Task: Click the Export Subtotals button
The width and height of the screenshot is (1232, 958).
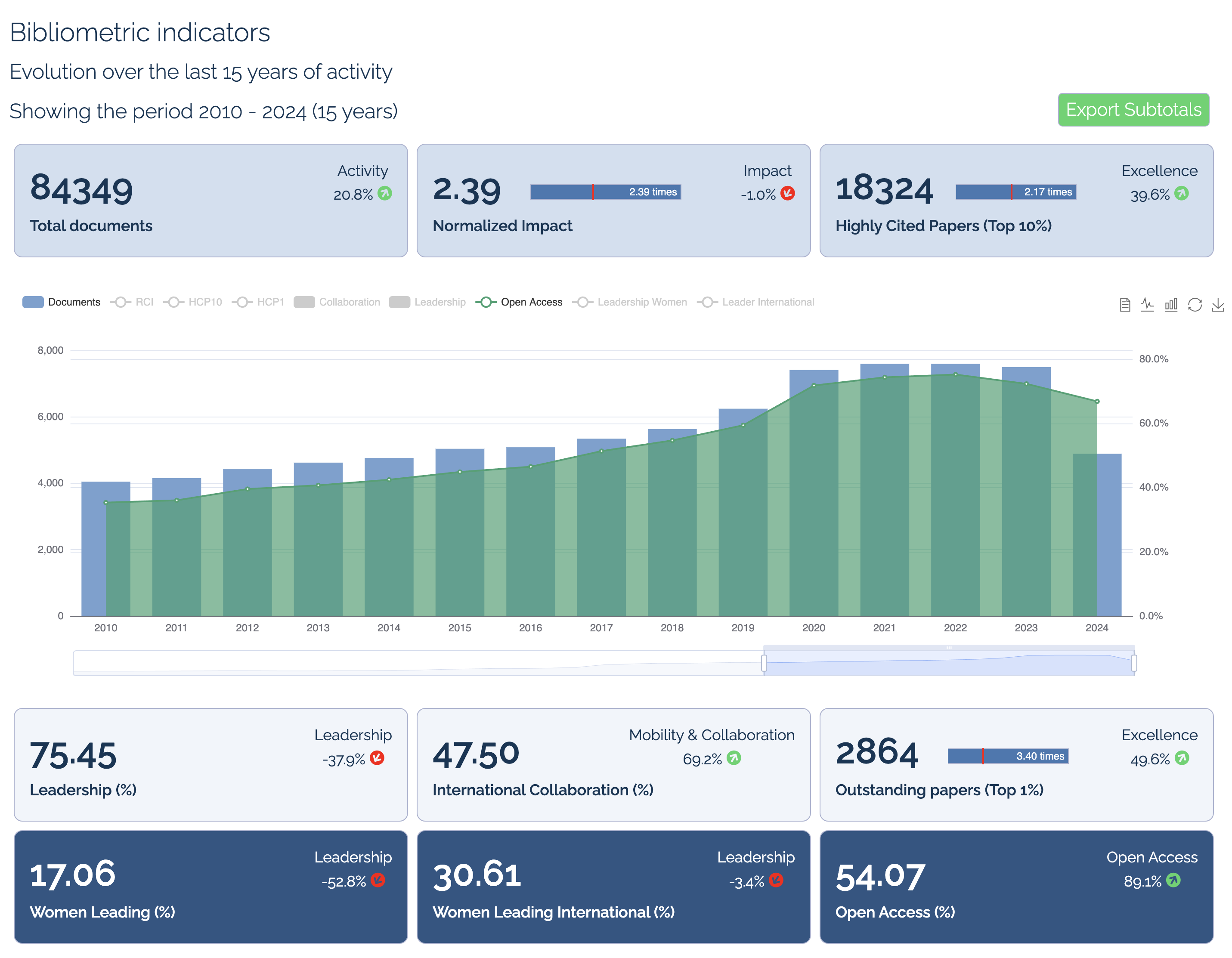Action: 1133,109
